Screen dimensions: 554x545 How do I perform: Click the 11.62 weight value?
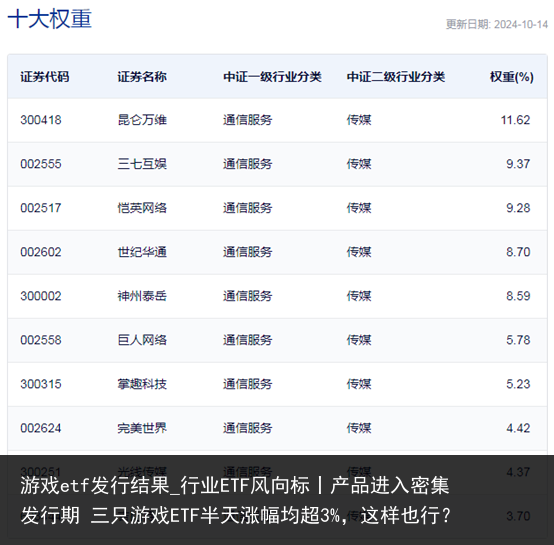coord(515,120)
